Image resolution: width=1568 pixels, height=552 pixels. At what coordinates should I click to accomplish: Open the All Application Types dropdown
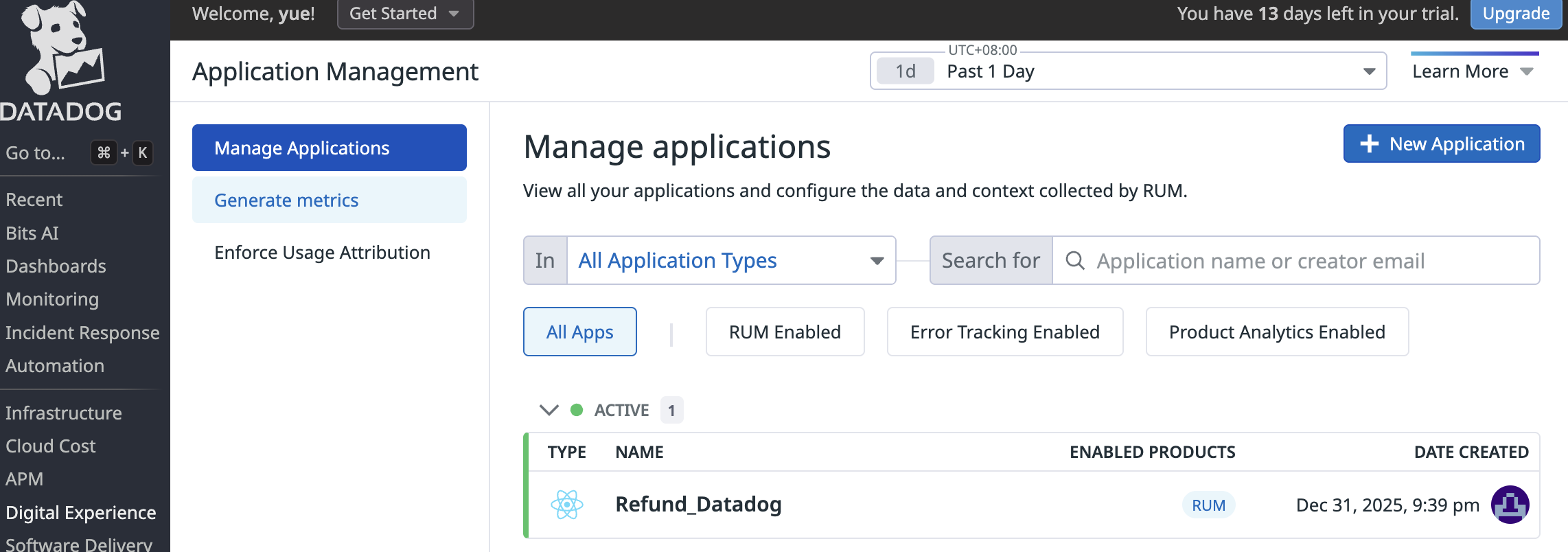[x=731, y=261]
